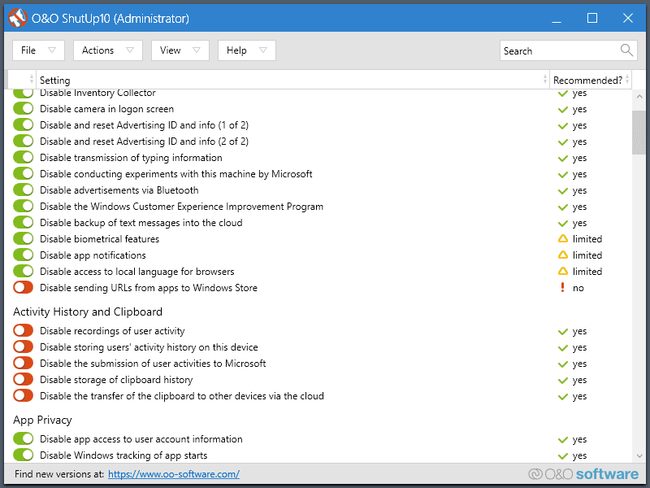Toggle Disable biometrical features
Screen dimensions: 650x488
23,238
